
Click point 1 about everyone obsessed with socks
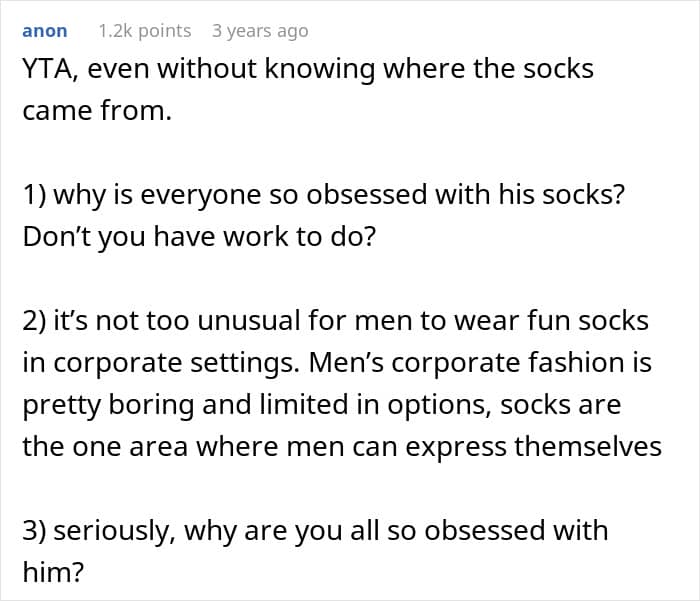[323, 195]
